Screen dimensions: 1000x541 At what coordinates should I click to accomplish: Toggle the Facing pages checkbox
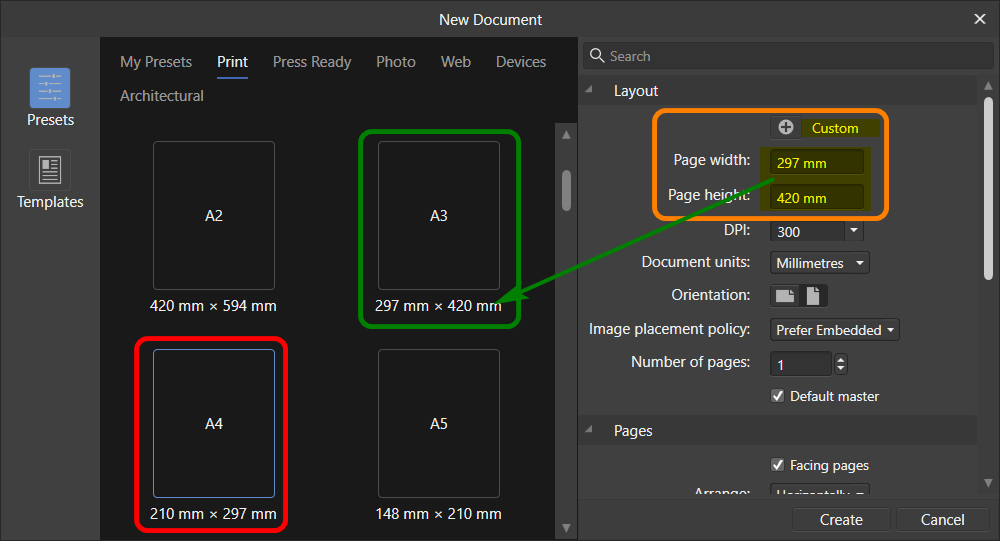tap(778, 465)
